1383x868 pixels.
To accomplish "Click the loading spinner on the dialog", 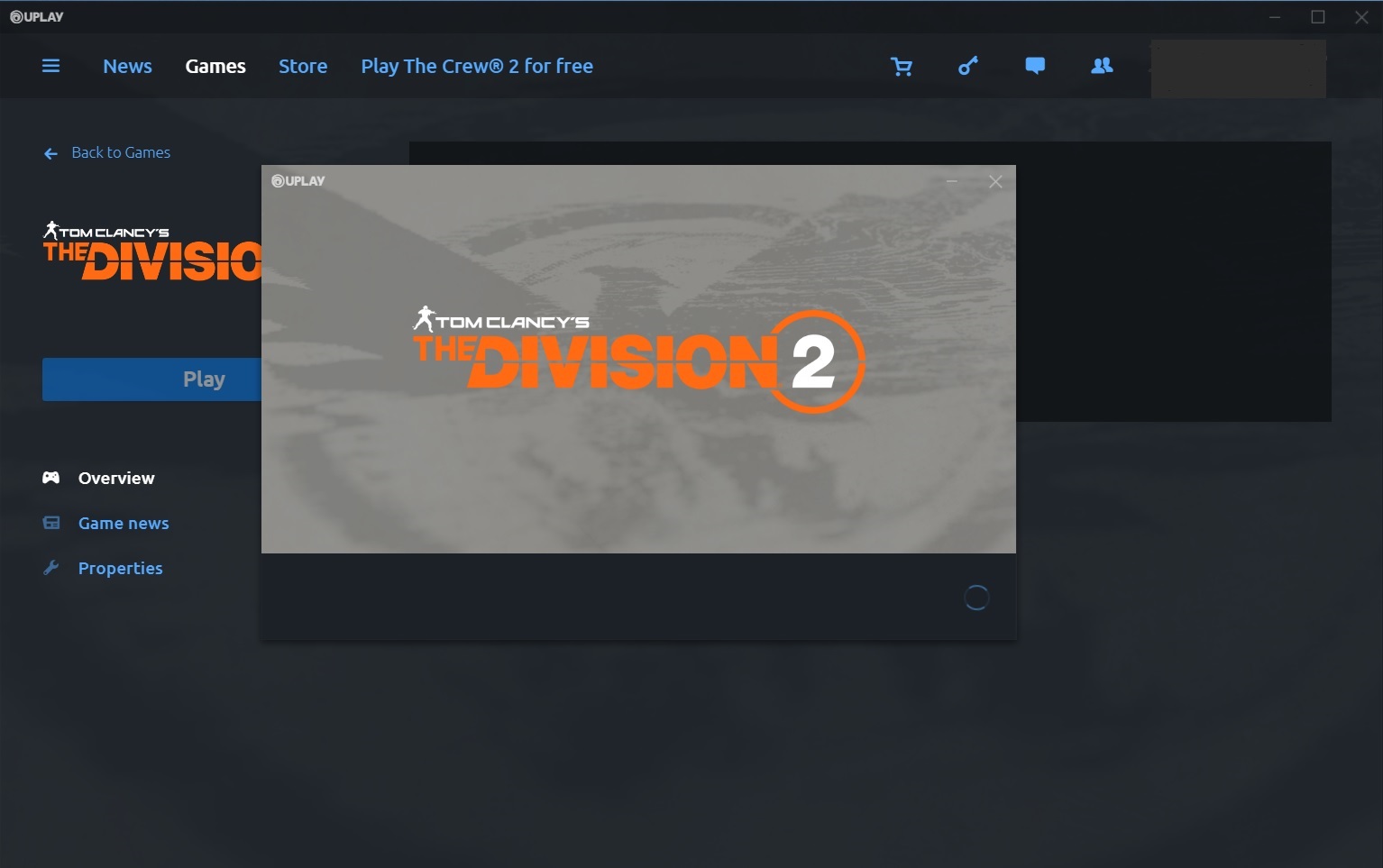I will point(976,597).
